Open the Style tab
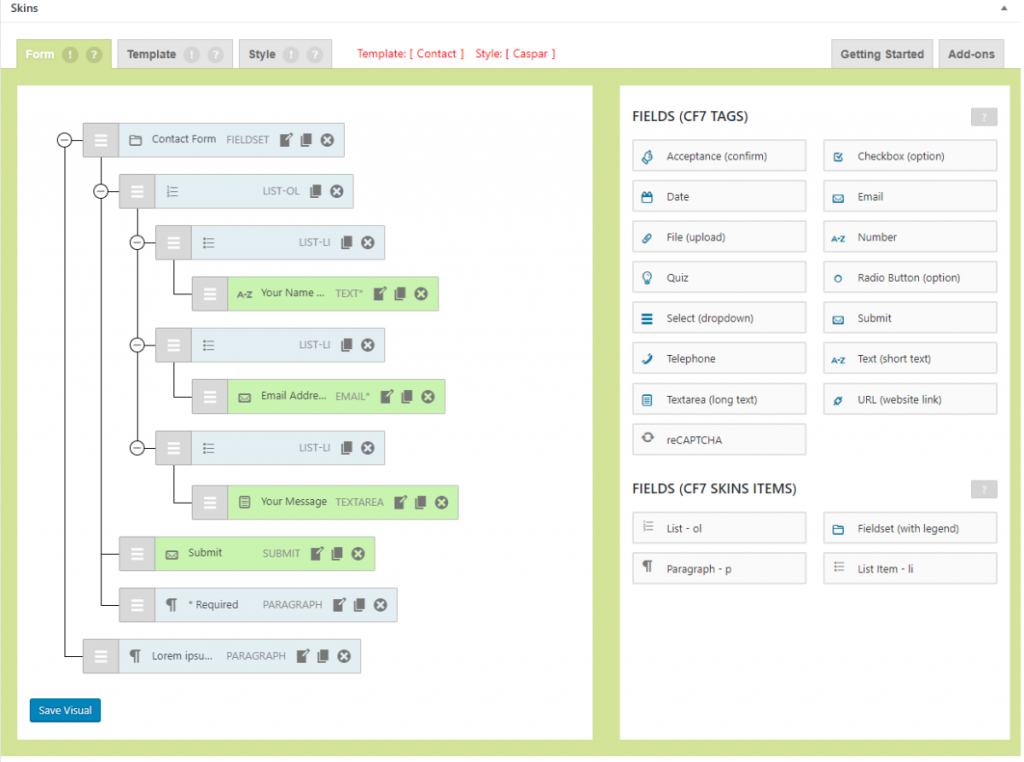The image size is (1024, 762). [262, 55]
